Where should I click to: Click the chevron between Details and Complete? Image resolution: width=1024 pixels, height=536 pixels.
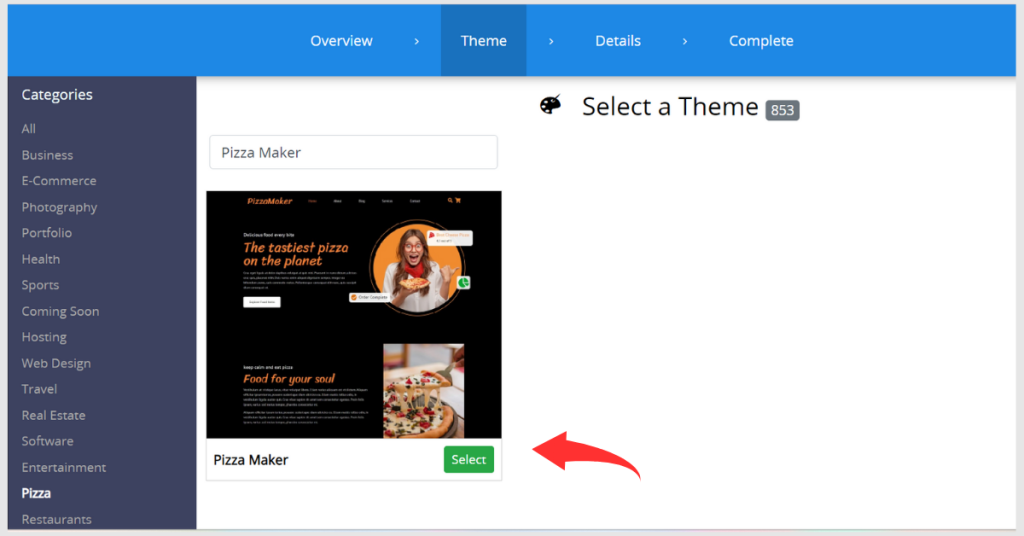tap(684, 41)
